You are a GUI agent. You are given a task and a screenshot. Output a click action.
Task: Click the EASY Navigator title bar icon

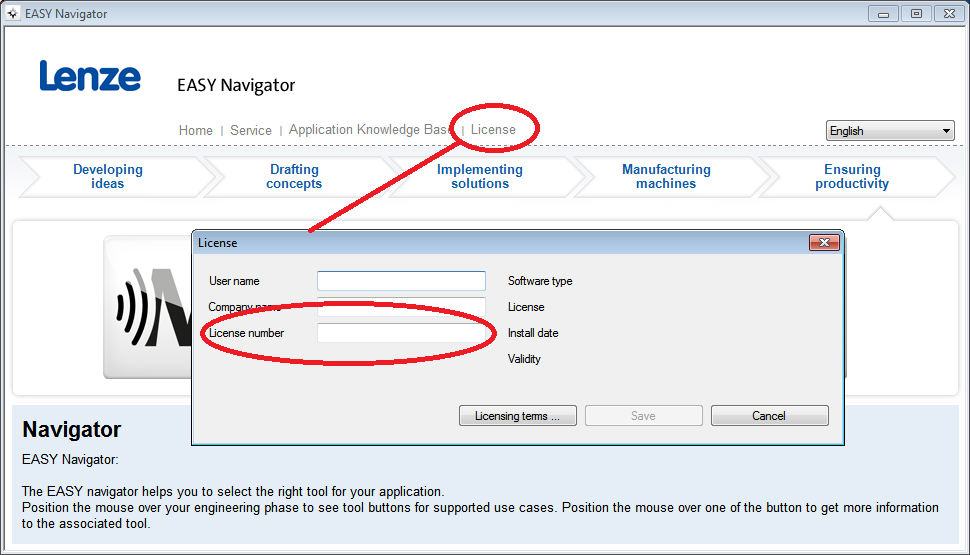[12, 14]
